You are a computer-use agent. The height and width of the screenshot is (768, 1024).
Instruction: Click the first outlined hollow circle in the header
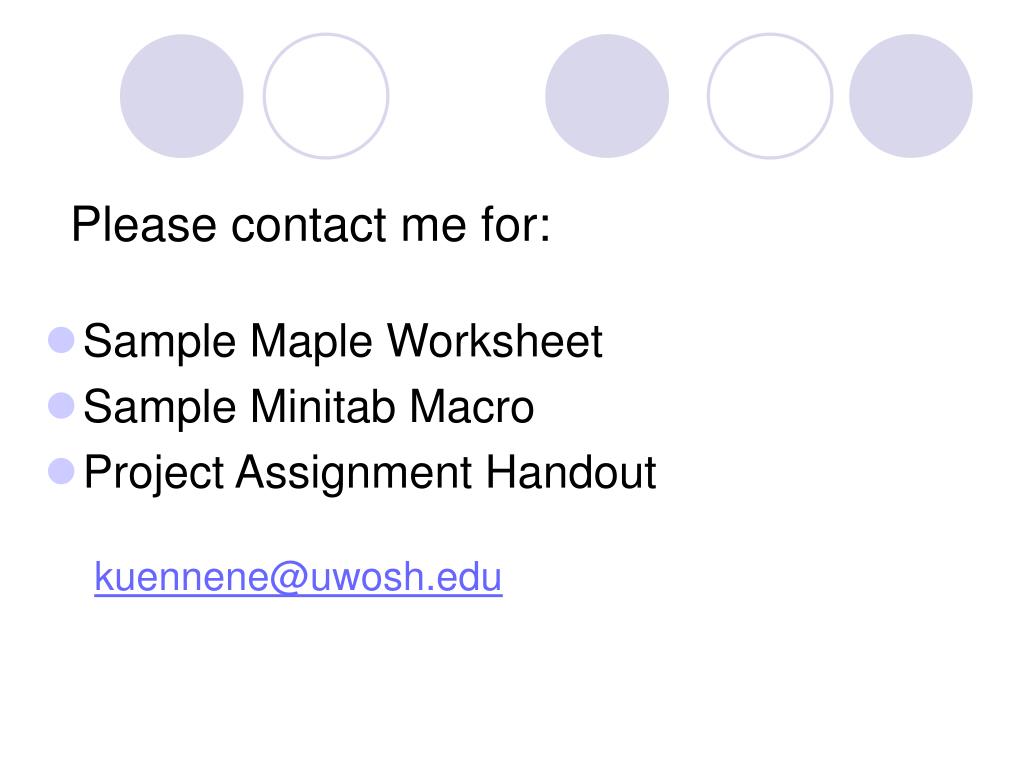pos(326,96)
